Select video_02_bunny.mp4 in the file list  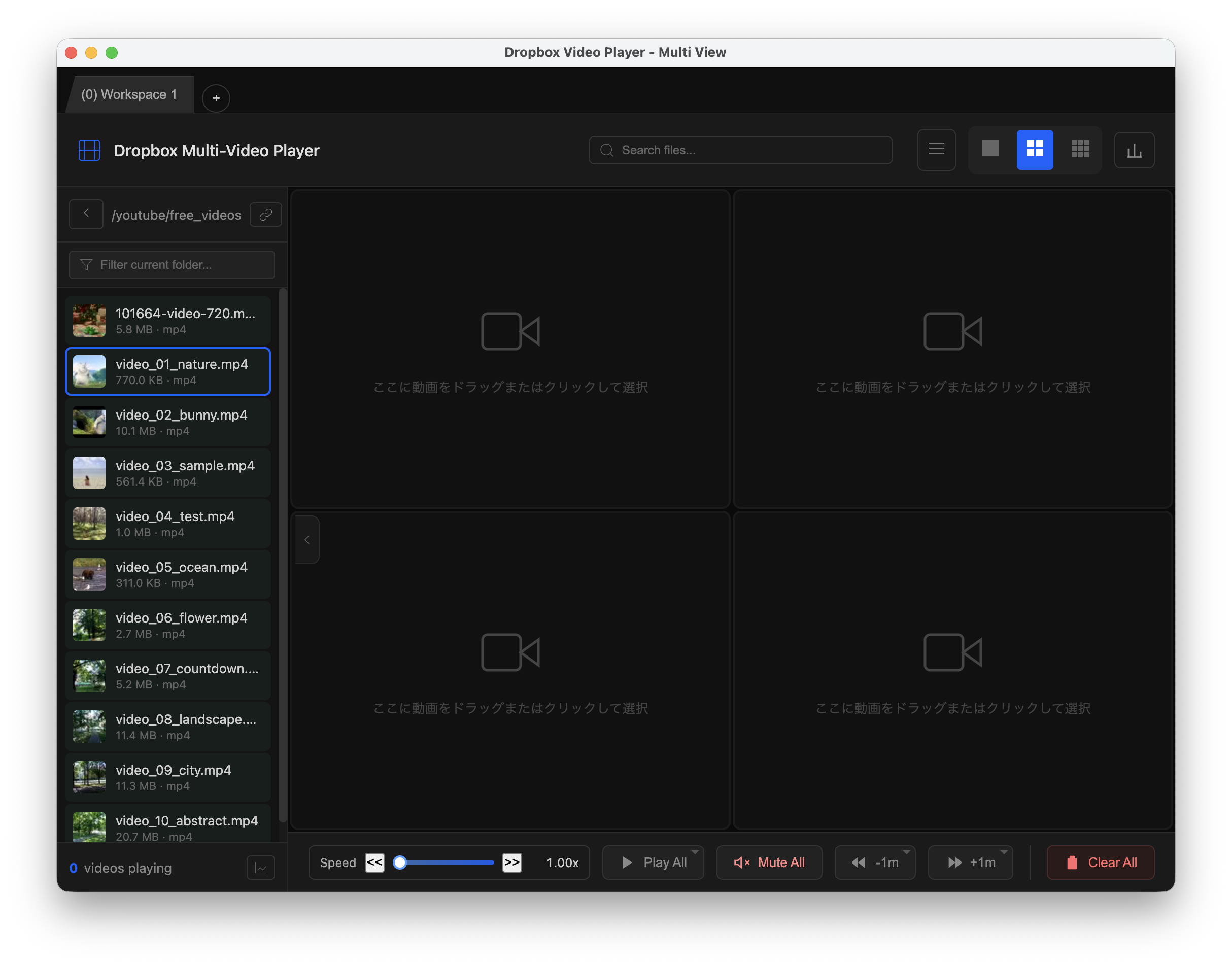coord(167,422)
